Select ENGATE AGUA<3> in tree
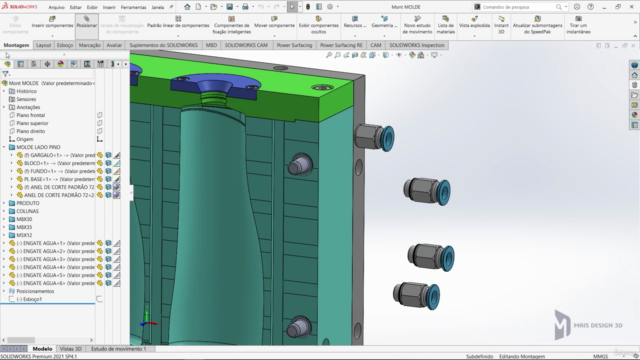 [x=55, y=259]
